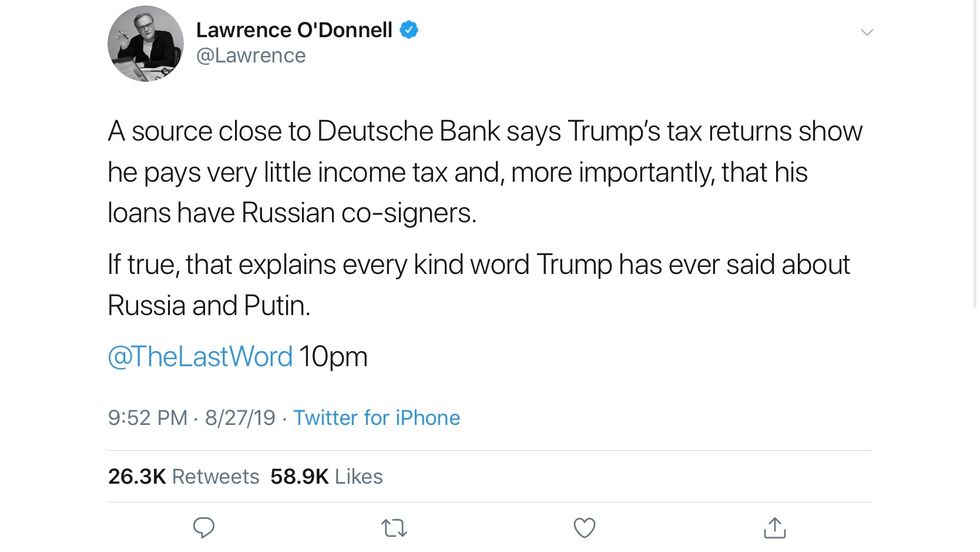
Task: Click the 8/27/19 tweet date
Action: pyautogui.click(x=239, y=418)
